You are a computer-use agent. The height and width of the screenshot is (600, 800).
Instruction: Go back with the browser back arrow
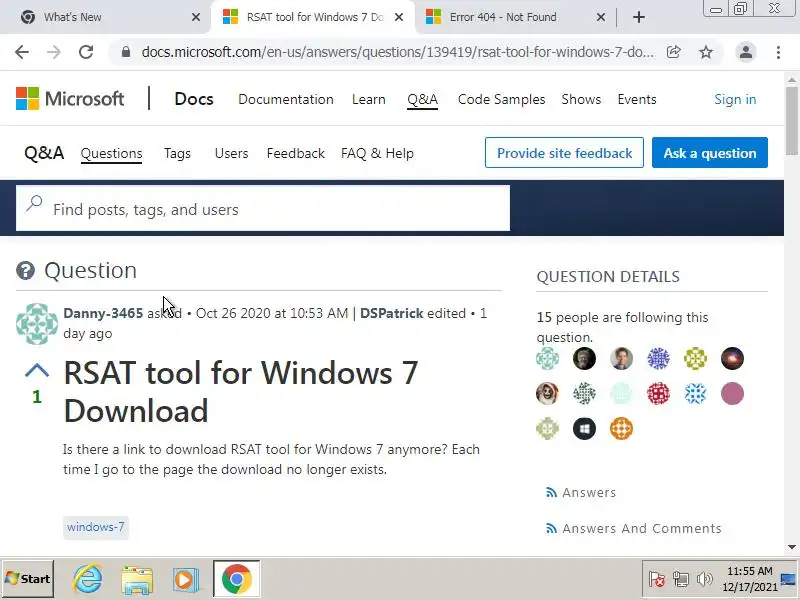(x=22, y=52)
